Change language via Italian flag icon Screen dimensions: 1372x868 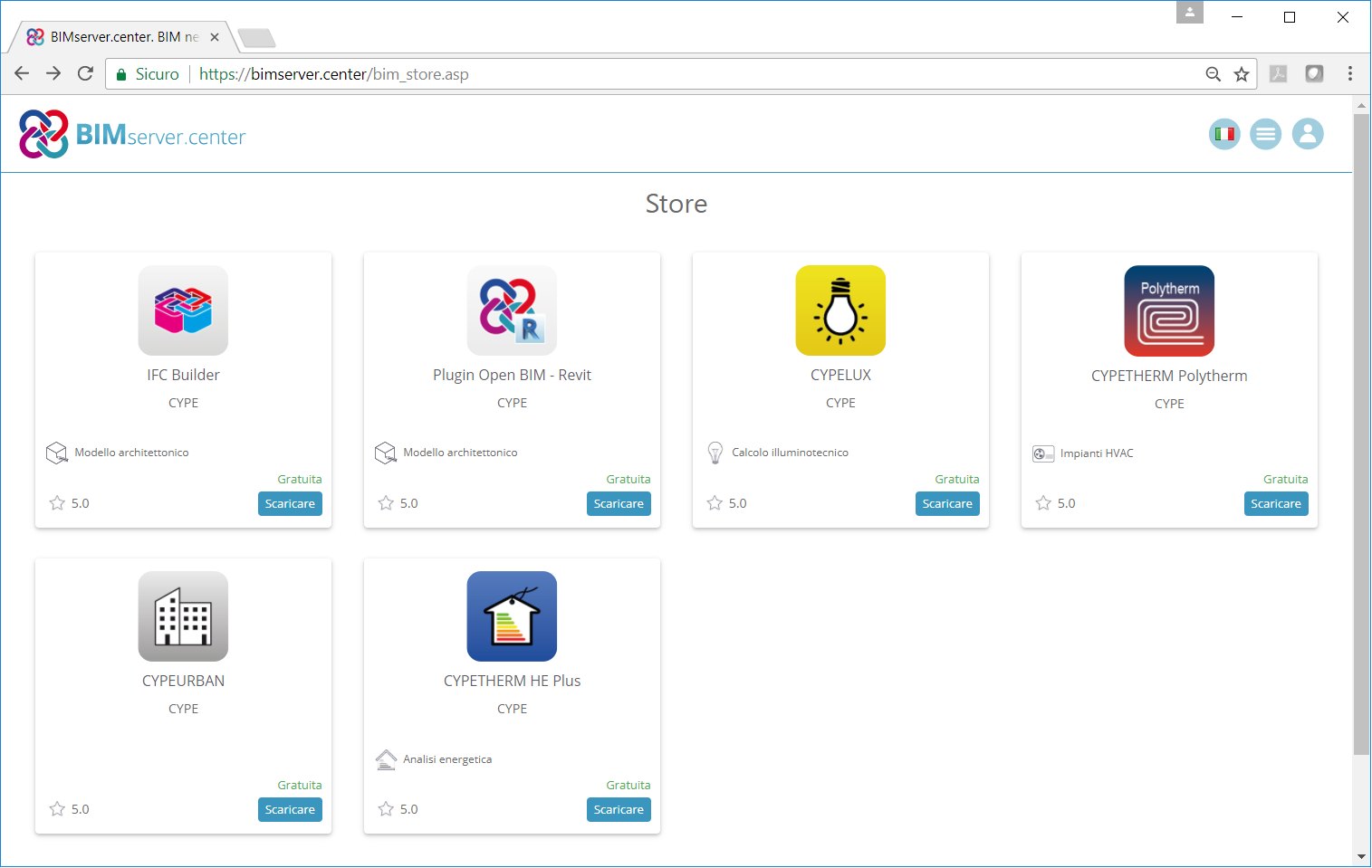pyautogui.click(x=1224, y=134)
